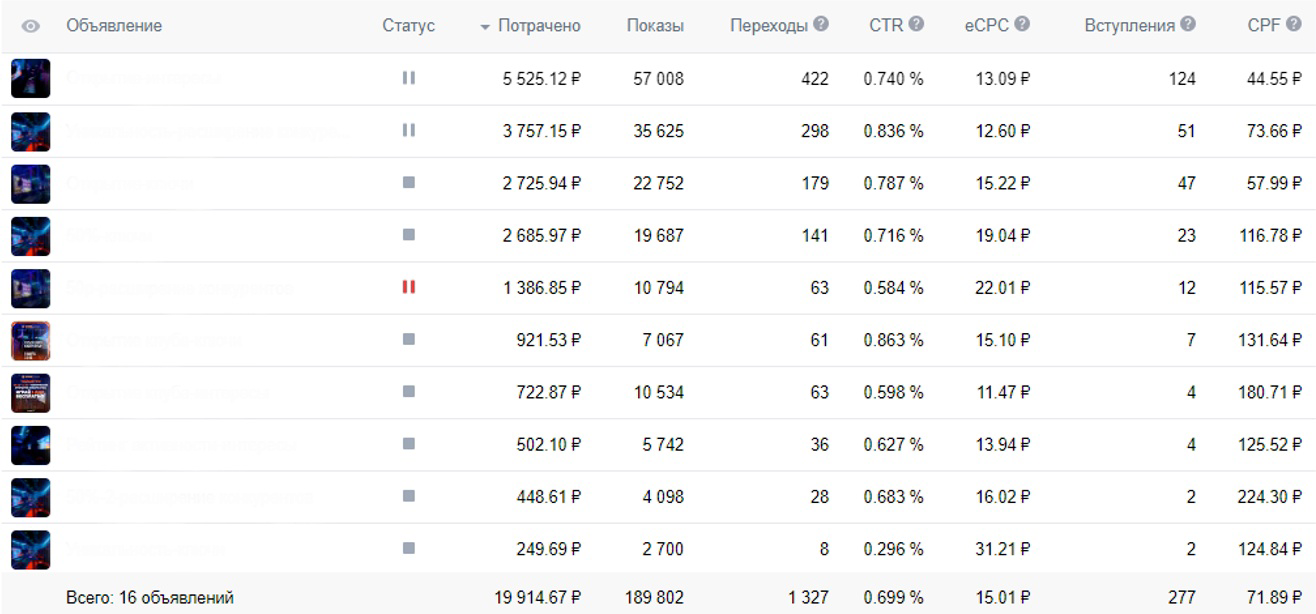Toggle pause status of ad with 5 525.12 ₽ spent
Viewport: 1316px width, 614px height.
(408, 77)
